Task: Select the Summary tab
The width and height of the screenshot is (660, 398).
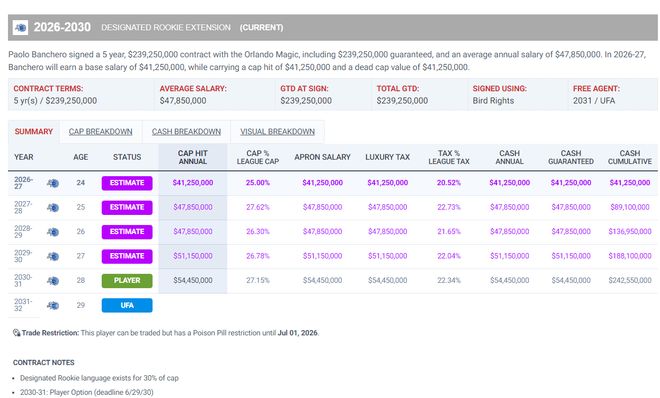Action: point(34,132)
